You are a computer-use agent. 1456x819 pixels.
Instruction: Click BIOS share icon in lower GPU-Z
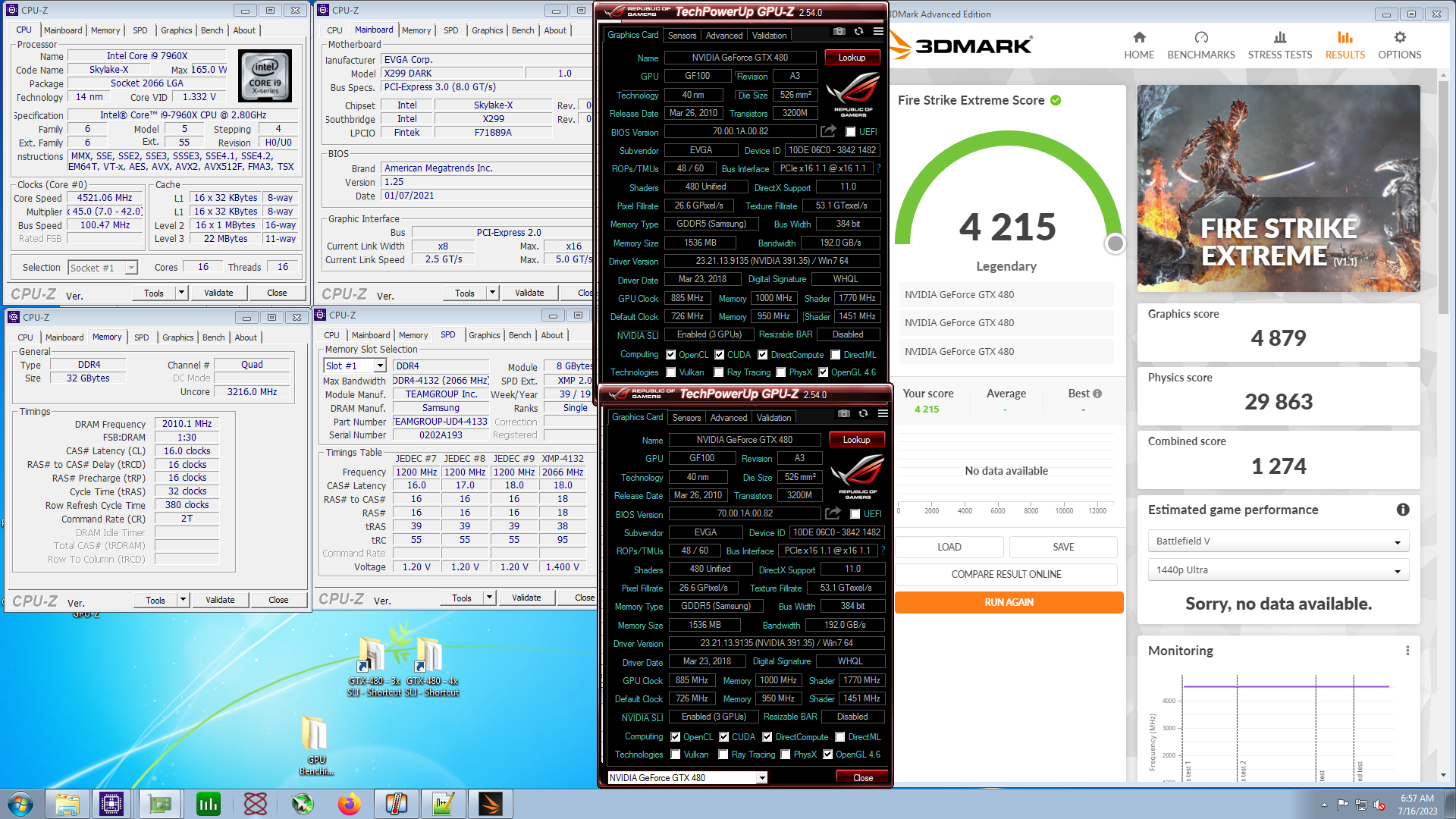[x=833, y=513]
